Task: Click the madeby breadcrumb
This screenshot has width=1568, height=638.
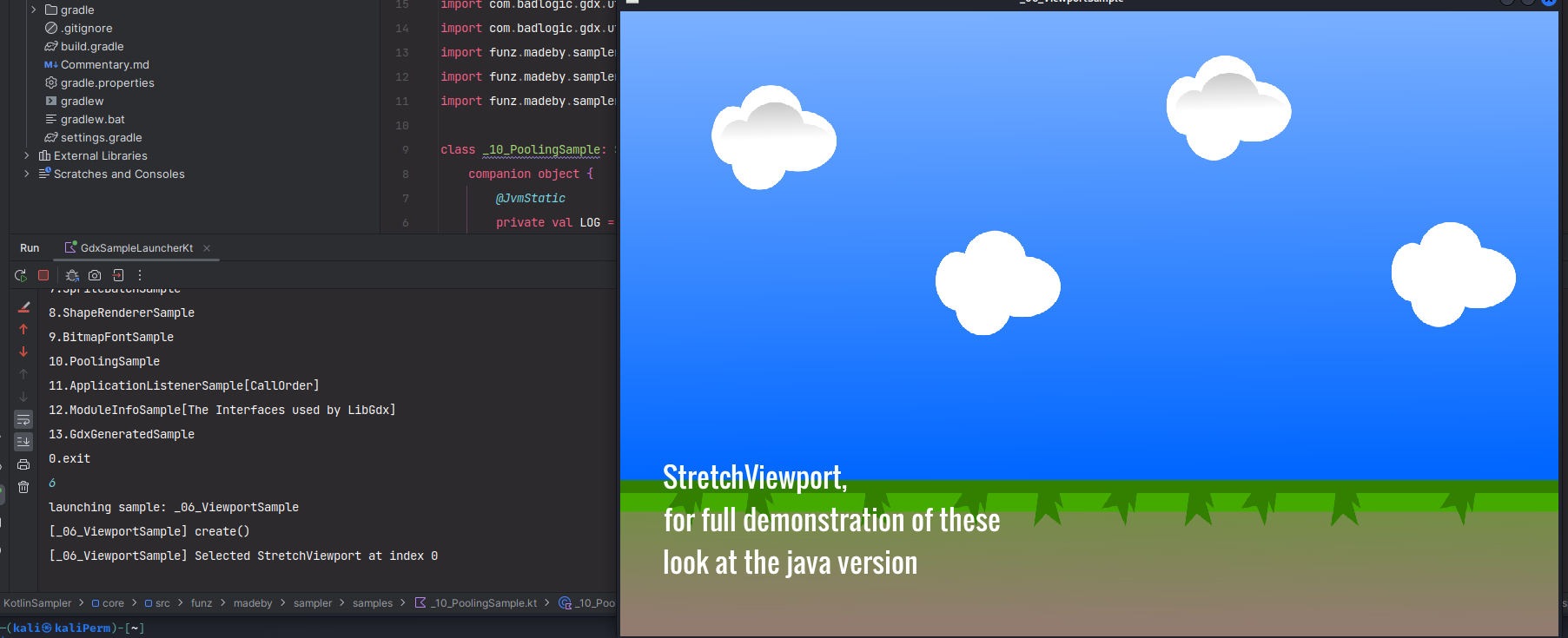Action: 253,603
